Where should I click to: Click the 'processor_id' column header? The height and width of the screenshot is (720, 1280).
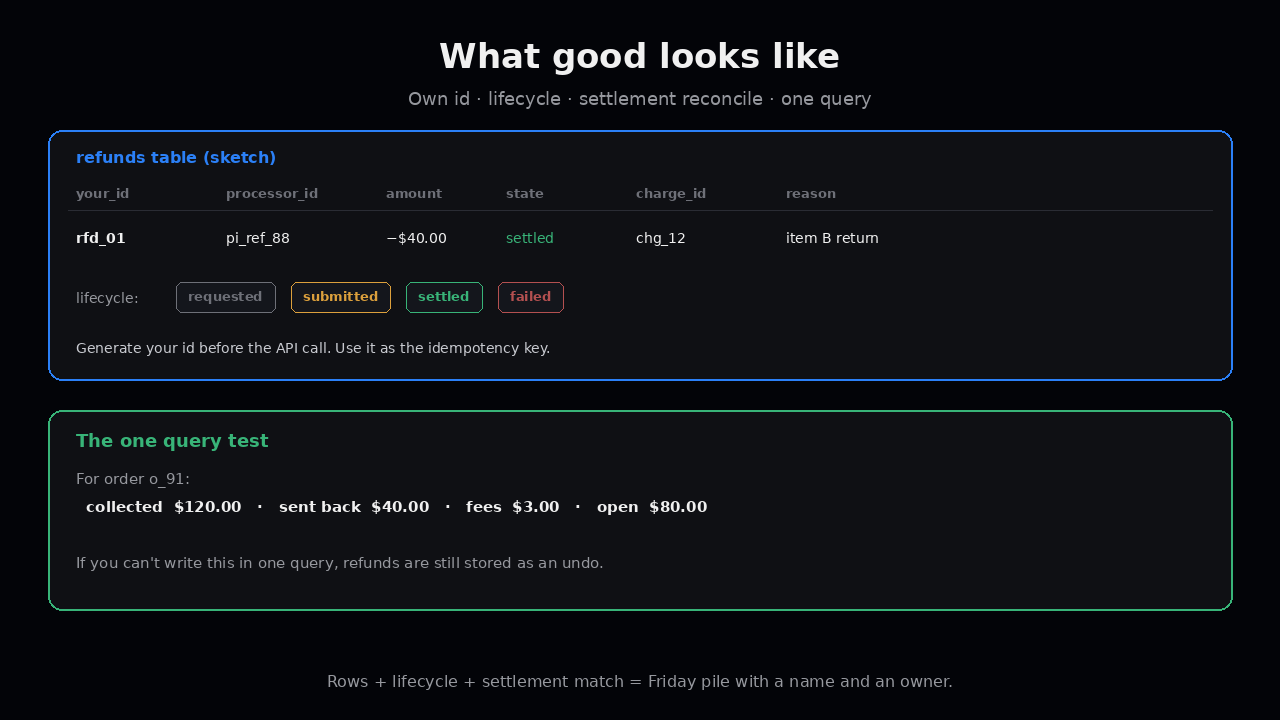[x=272, y=194]
